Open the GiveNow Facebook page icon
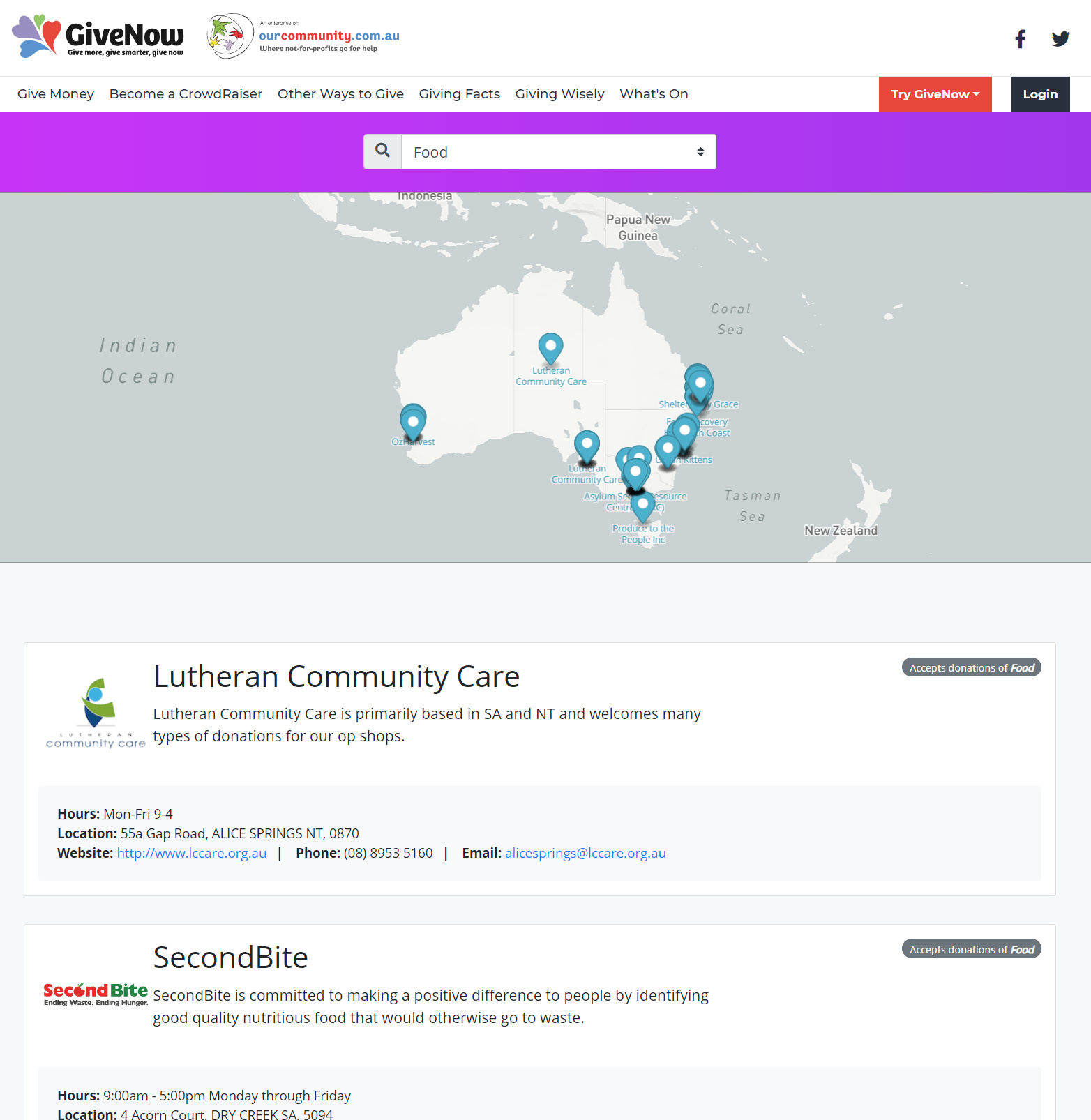The image size is (1091, 1120). coord(1020,39)
